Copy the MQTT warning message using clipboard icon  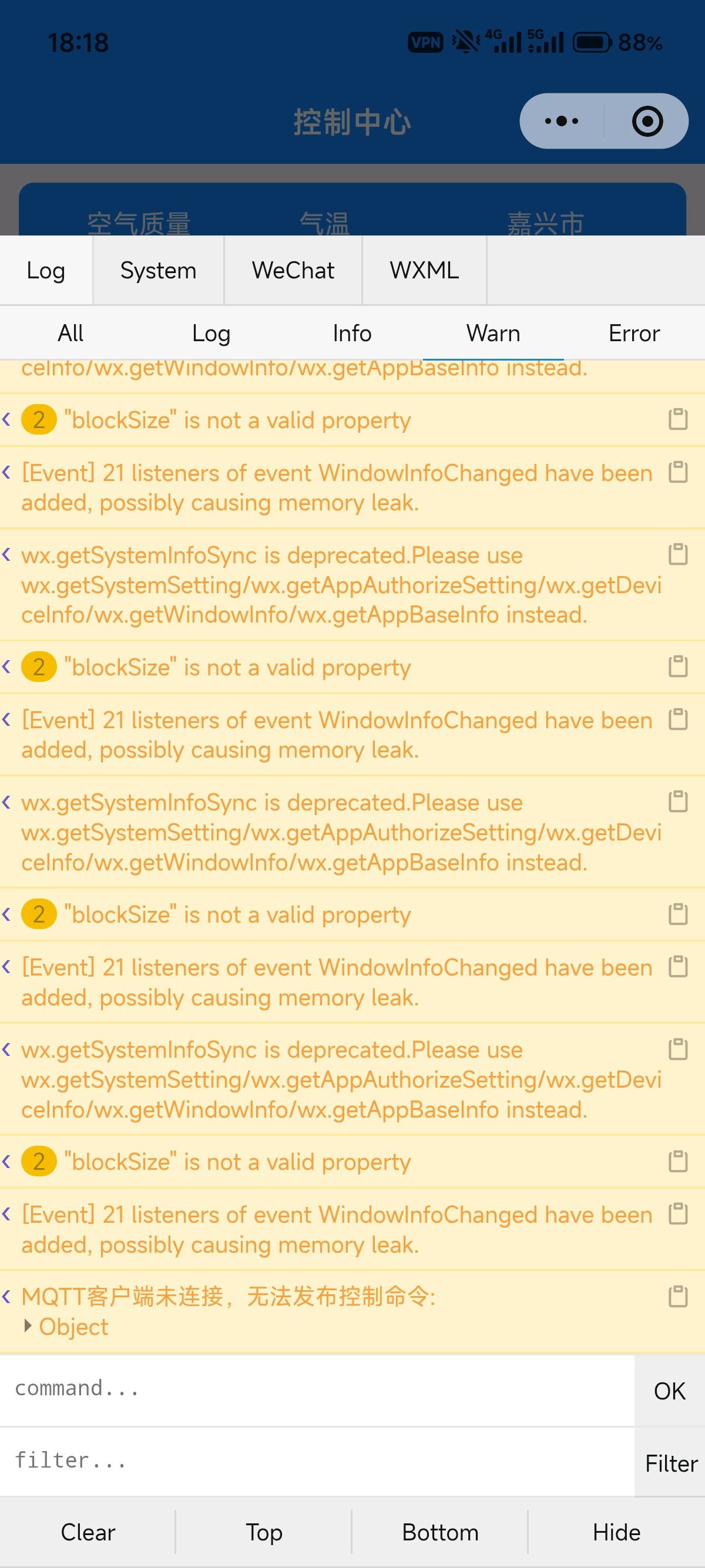coord(677,1296)
